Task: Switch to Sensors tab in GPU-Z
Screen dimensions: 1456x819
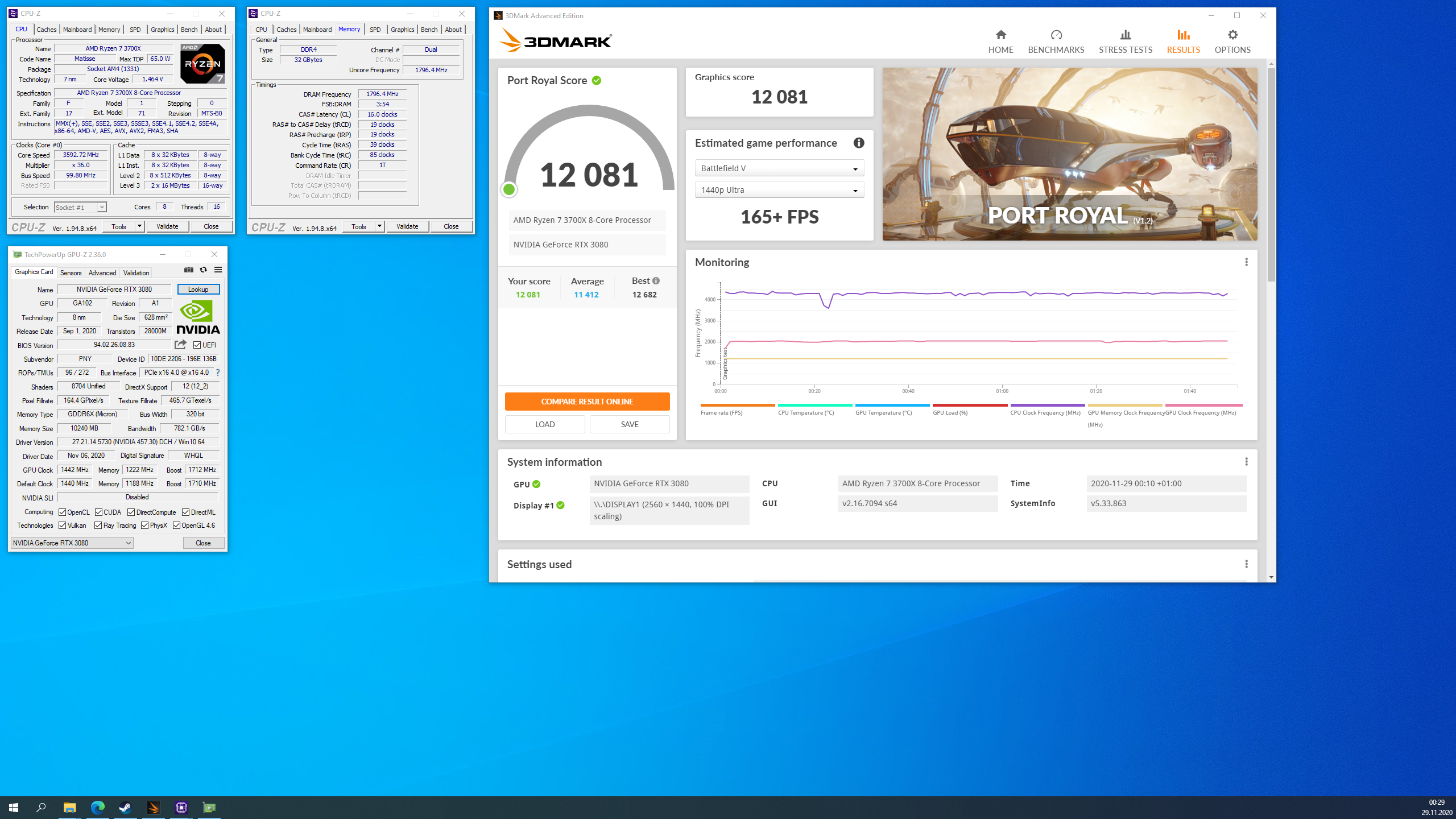Action: (71, 273)
